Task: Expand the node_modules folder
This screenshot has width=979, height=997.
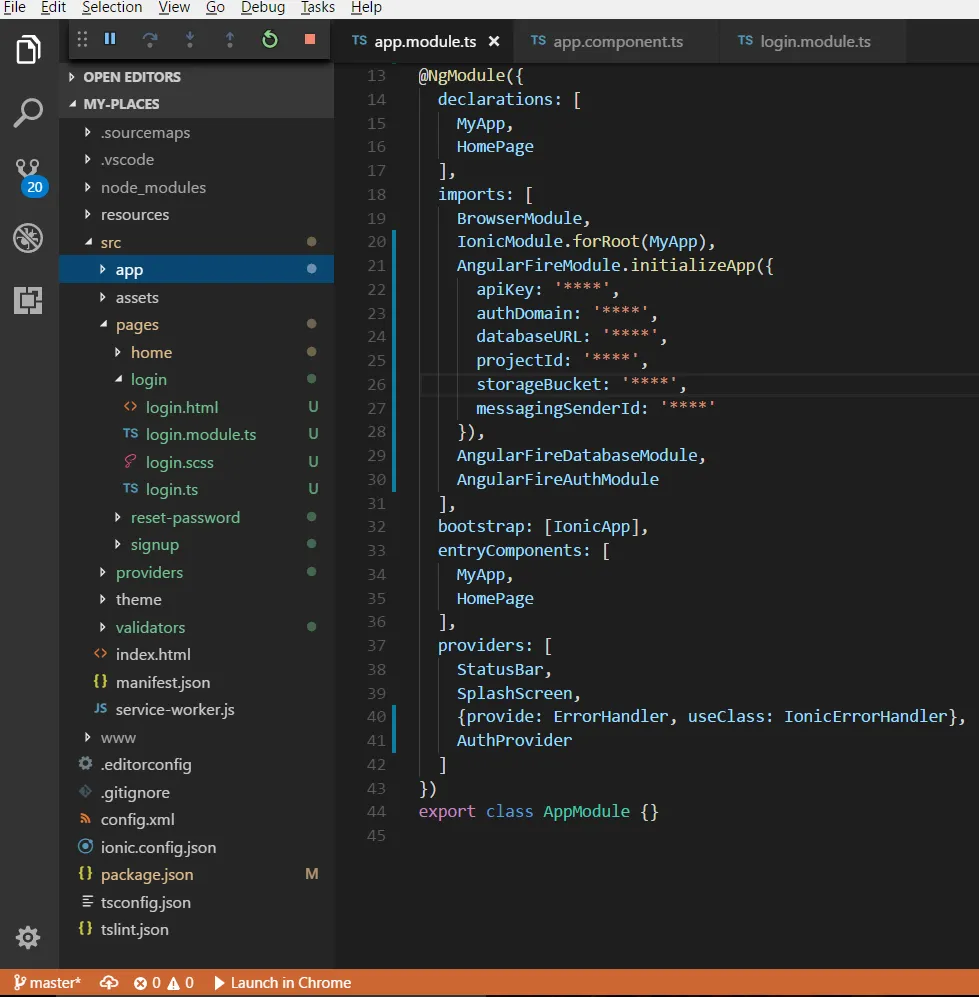Action: (x=153, y=187)
